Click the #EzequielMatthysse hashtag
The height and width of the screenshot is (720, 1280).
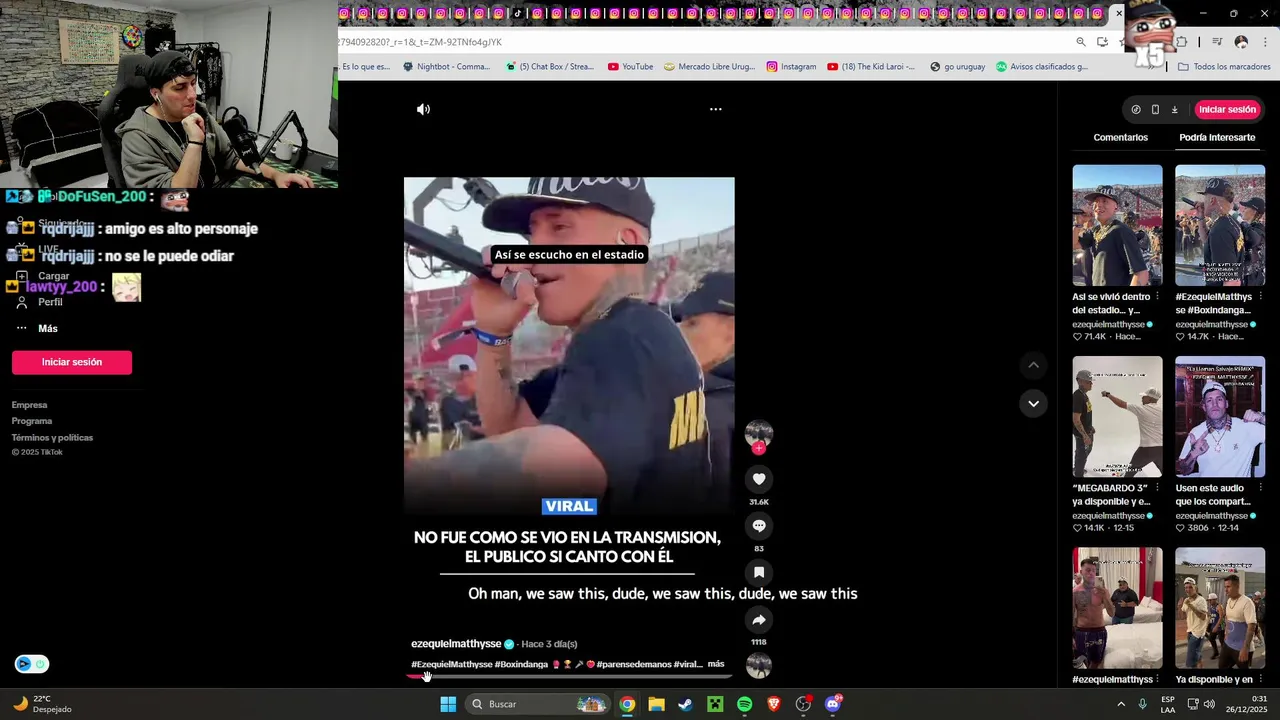pyautogui.click(x=452, y=664)
